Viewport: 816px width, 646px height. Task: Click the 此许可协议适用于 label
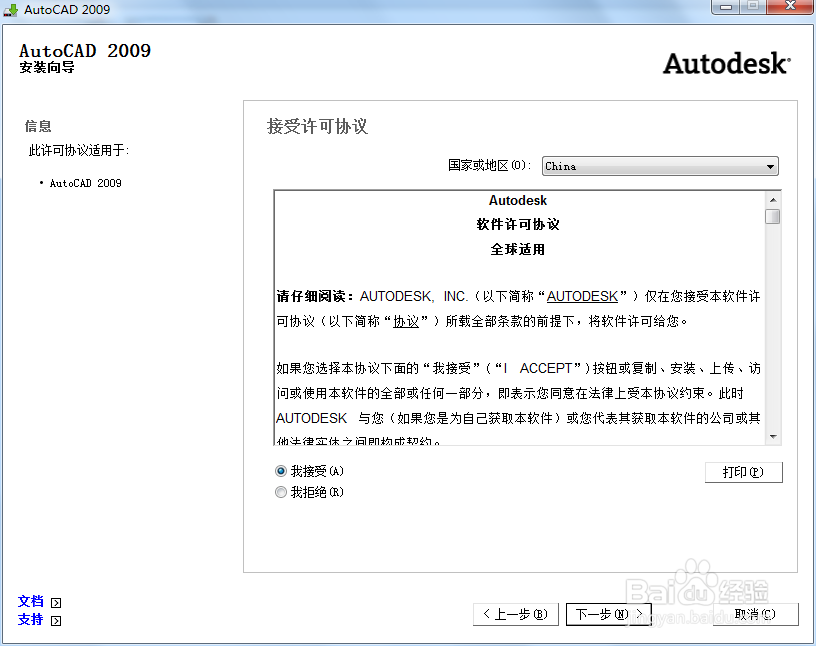click(x=79, y=150)
